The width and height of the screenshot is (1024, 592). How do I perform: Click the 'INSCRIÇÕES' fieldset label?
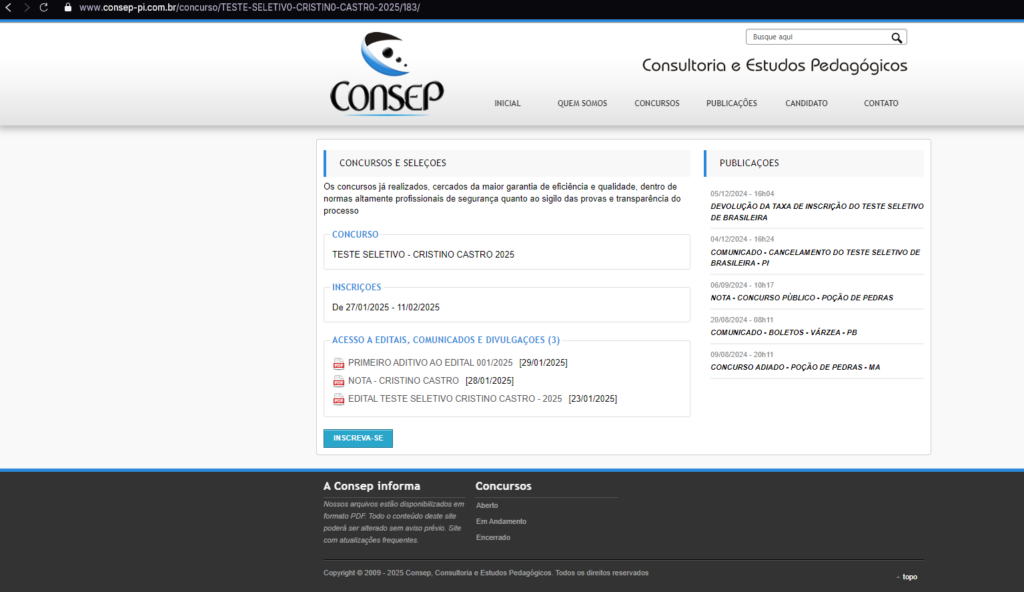(x=357, y=287)
